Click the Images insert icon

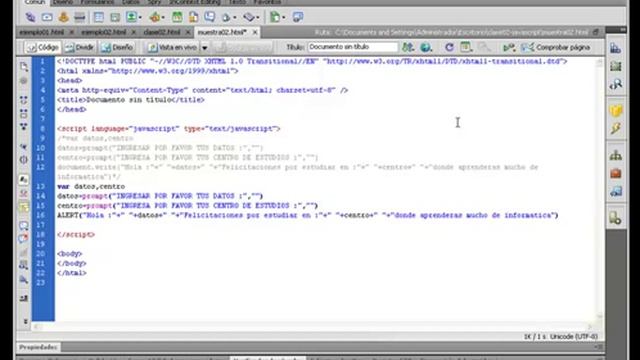coord(131,17)
